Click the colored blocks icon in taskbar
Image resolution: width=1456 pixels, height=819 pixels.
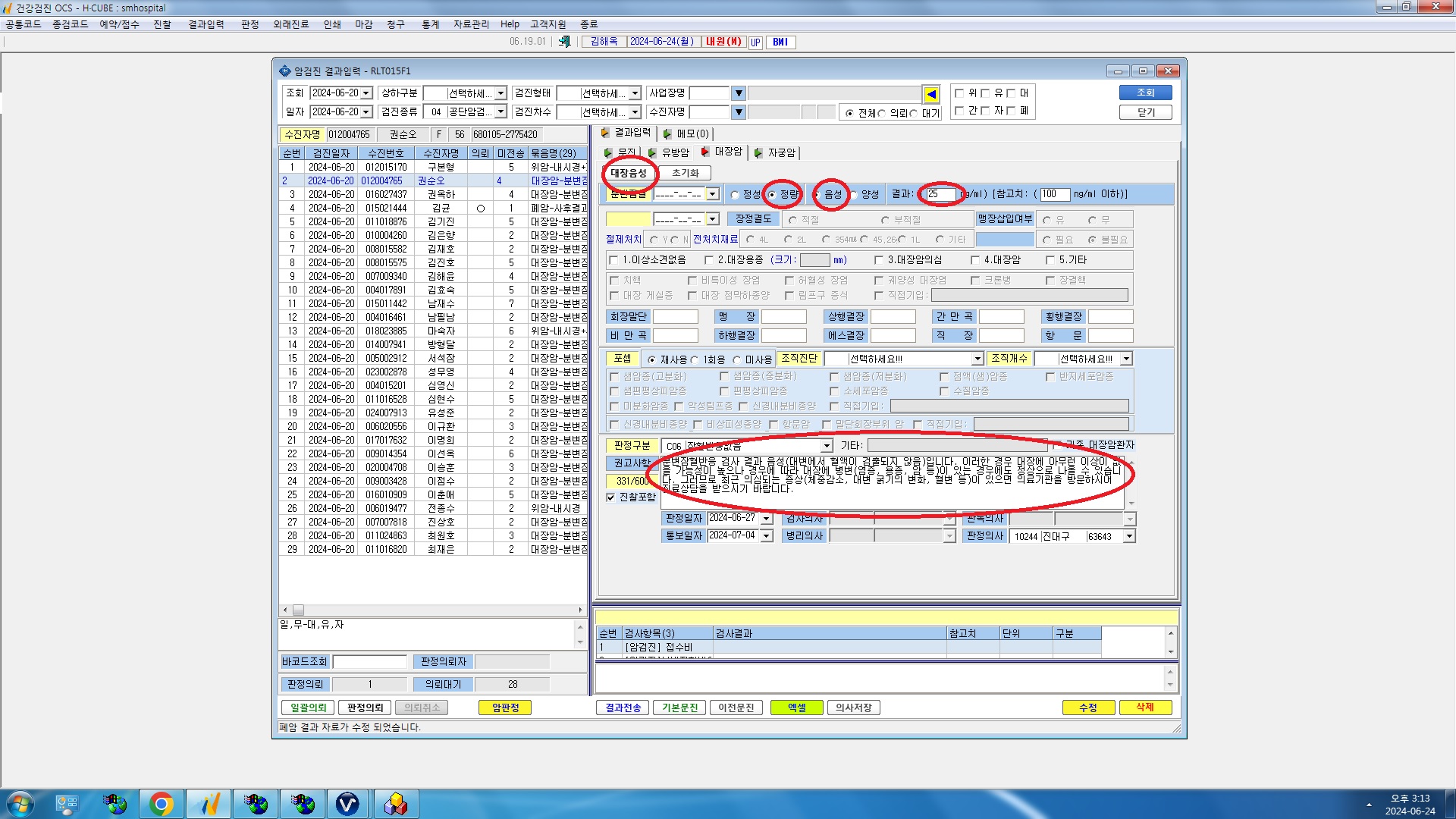click(395, 804)
